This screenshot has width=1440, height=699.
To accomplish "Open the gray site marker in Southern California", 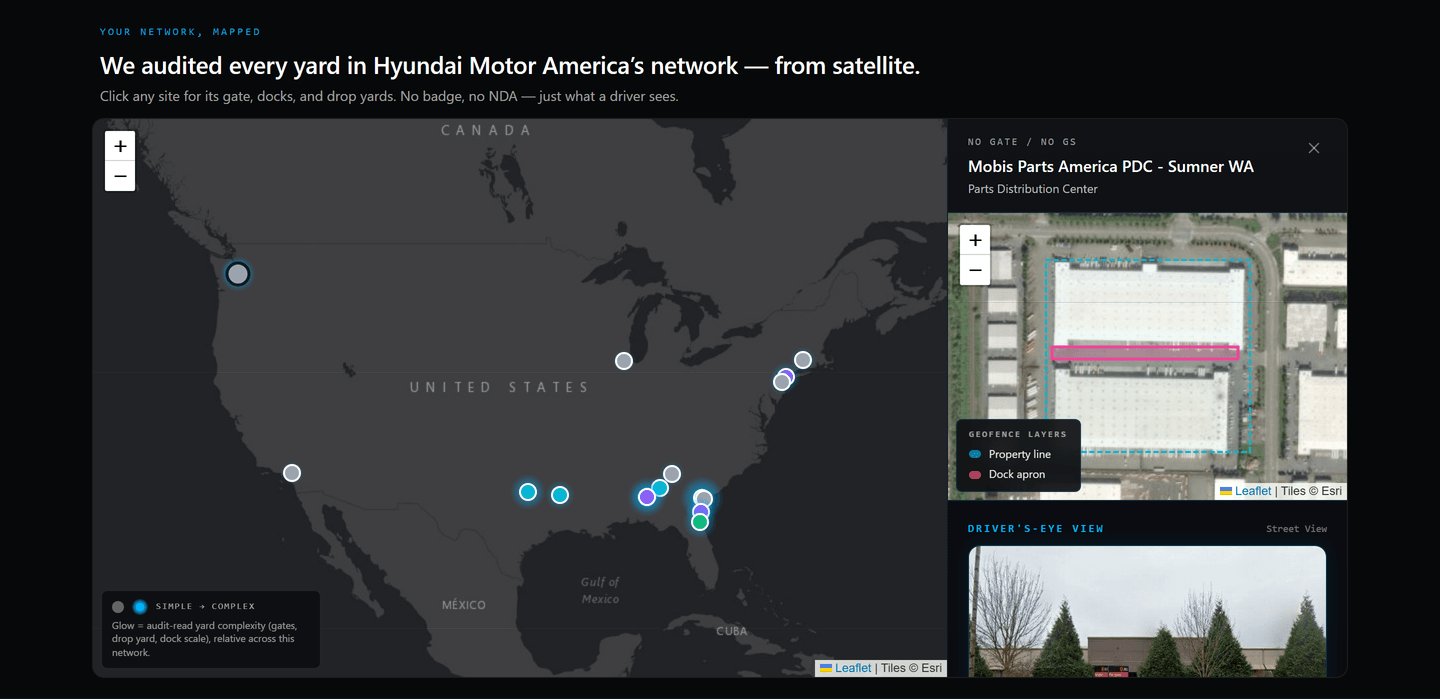I will pos(292,473).
